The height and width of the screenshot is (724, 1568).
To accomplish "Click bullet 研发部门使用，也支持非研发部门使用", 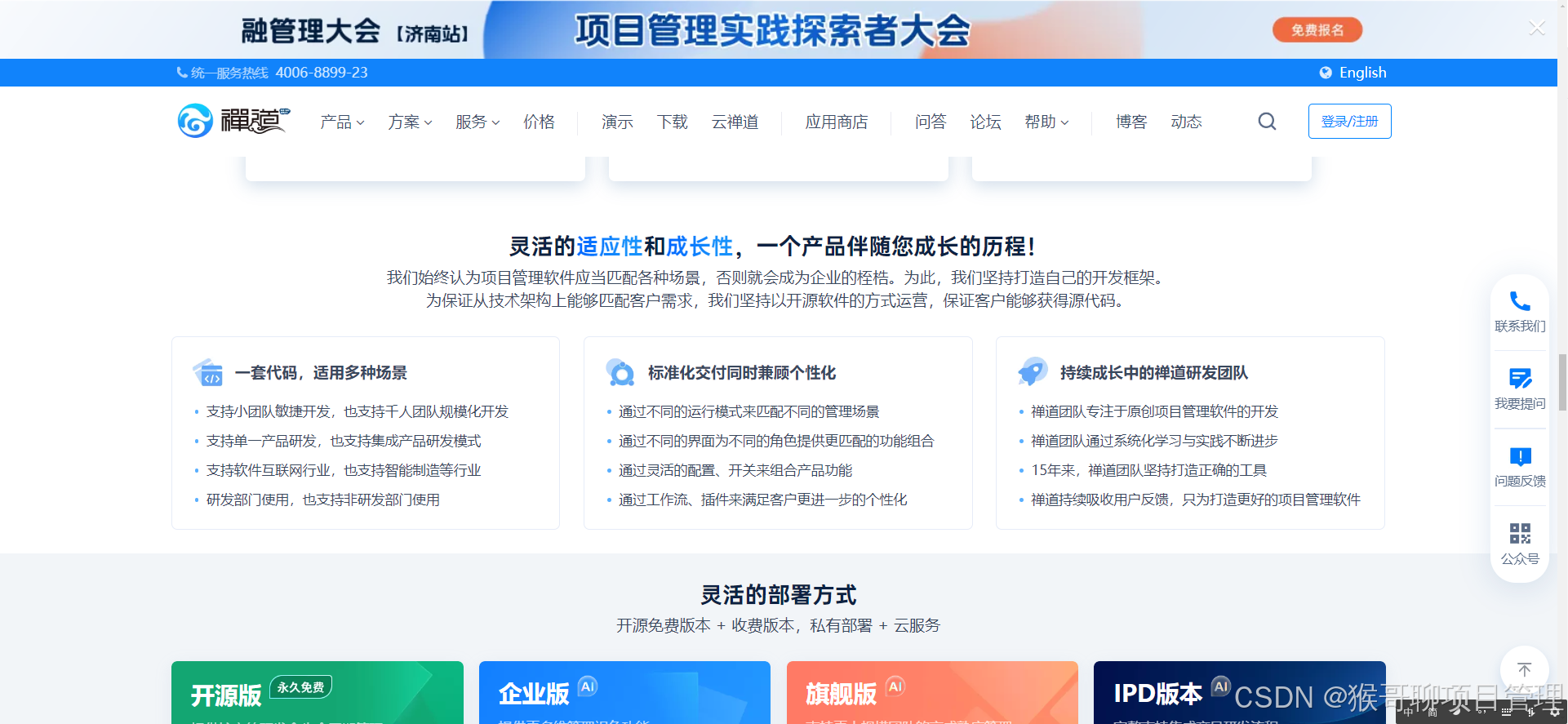I will 323,500.
